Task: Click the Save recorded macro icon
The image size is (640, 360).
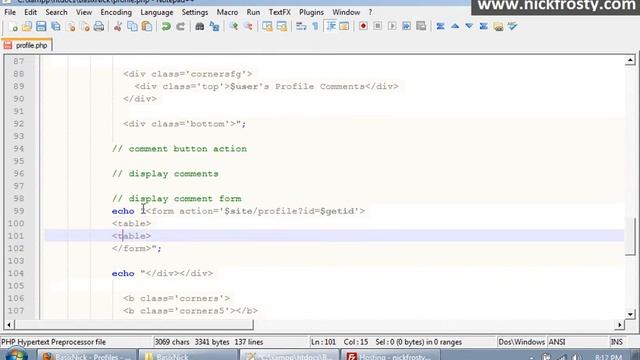Action: click(421, 27)
